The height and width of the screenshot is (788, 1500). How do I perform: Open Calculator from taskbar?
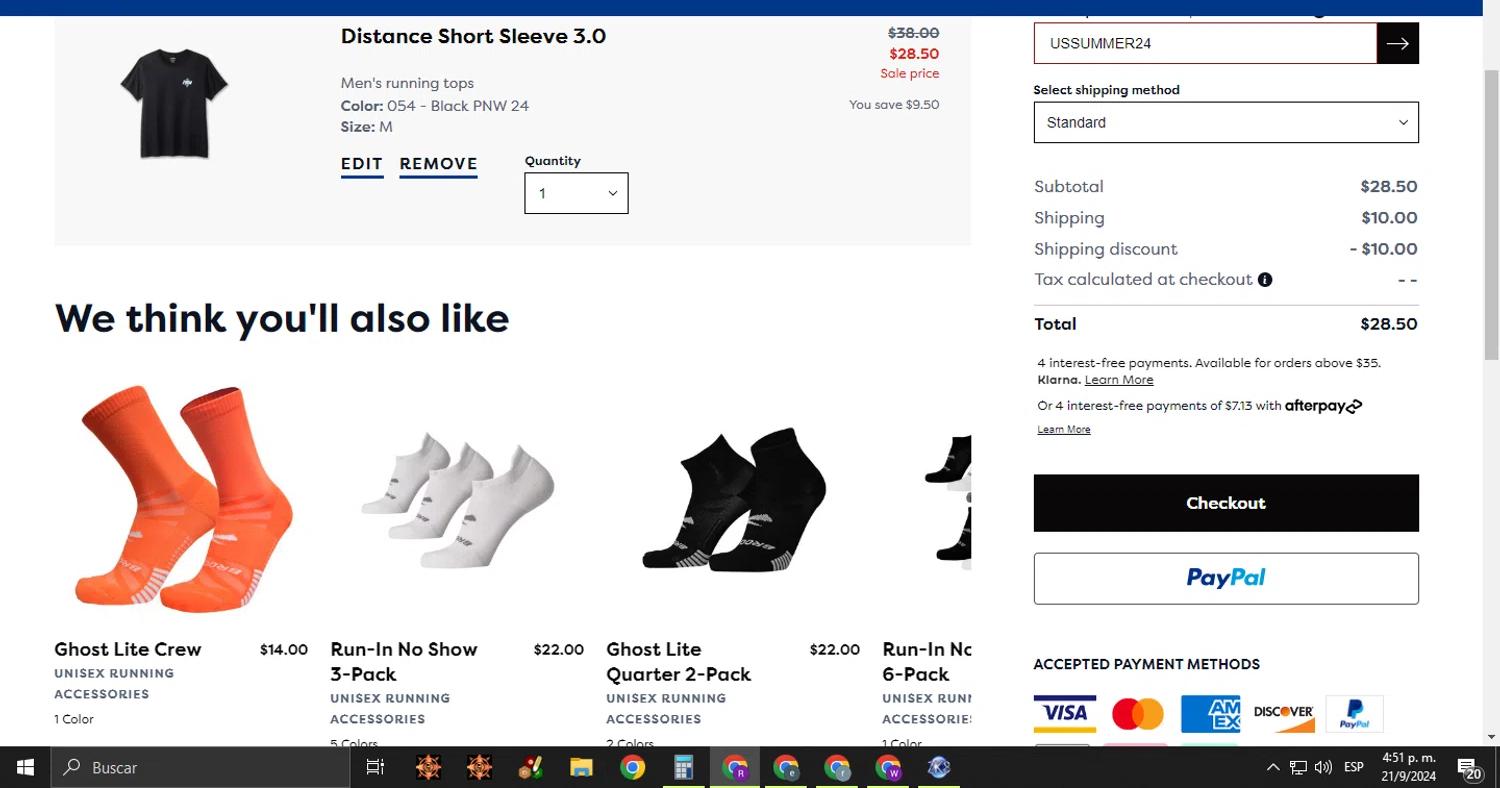pos(683,767)
